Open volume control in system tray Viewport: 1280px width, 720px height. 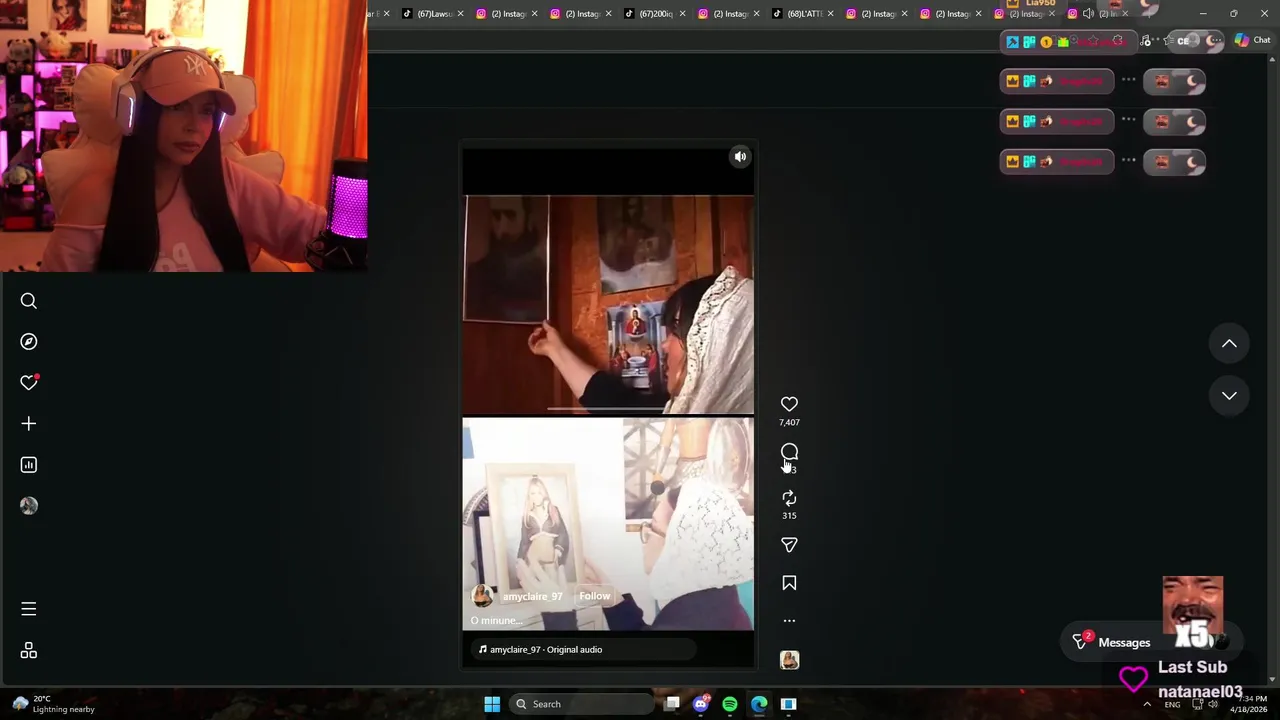tap(1213, 704)
